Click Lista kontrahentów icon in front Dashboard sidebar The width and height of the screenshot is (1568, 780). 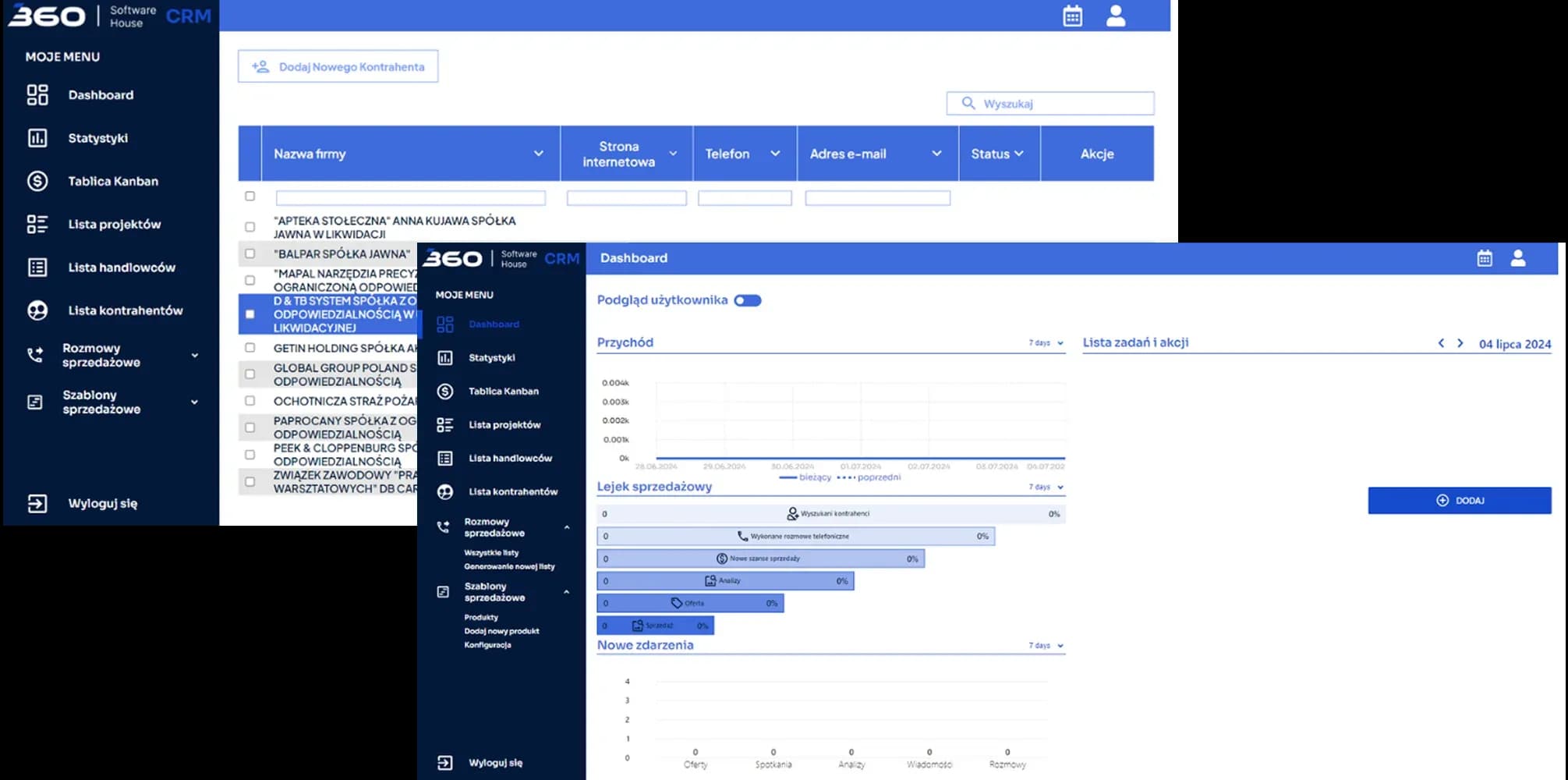445,492
